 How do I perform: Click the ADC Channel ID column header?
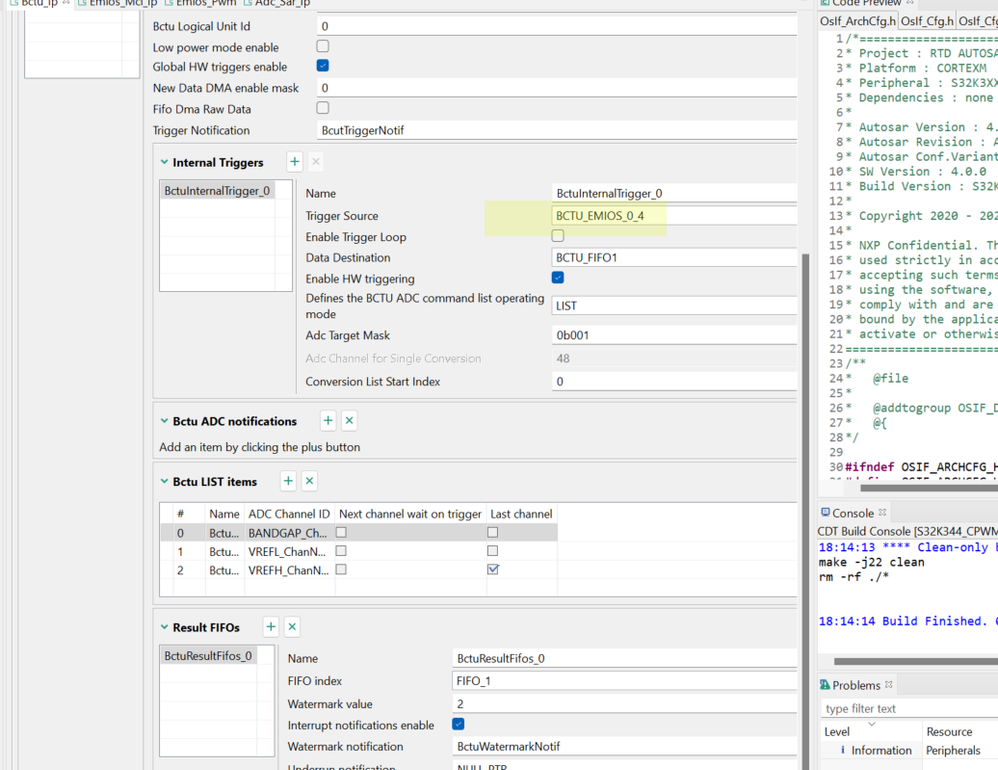click(x=289, y=514)
